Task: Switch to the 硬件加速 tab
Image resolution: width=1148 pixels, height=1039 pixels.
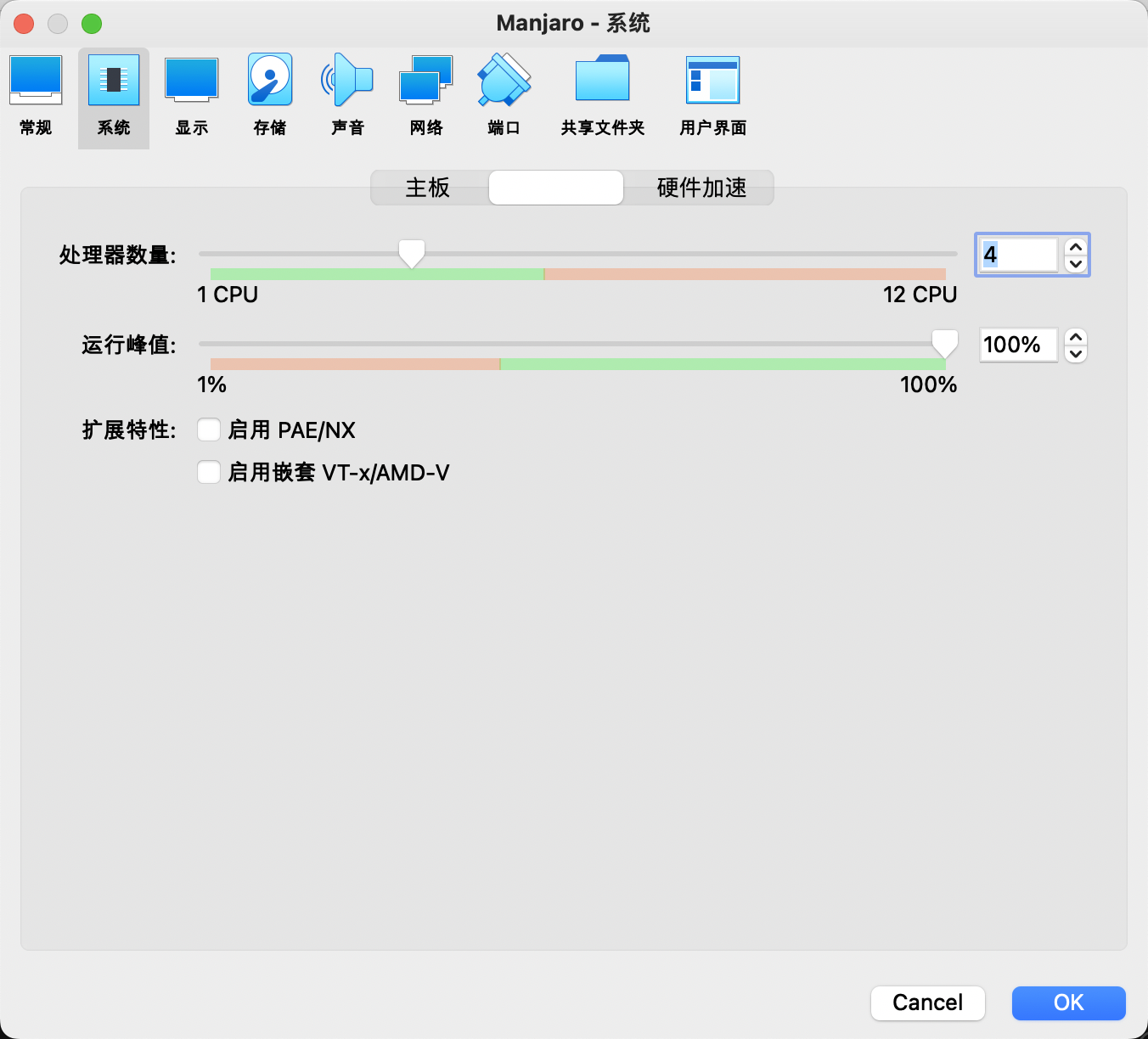Action: (x=701, y=188)
